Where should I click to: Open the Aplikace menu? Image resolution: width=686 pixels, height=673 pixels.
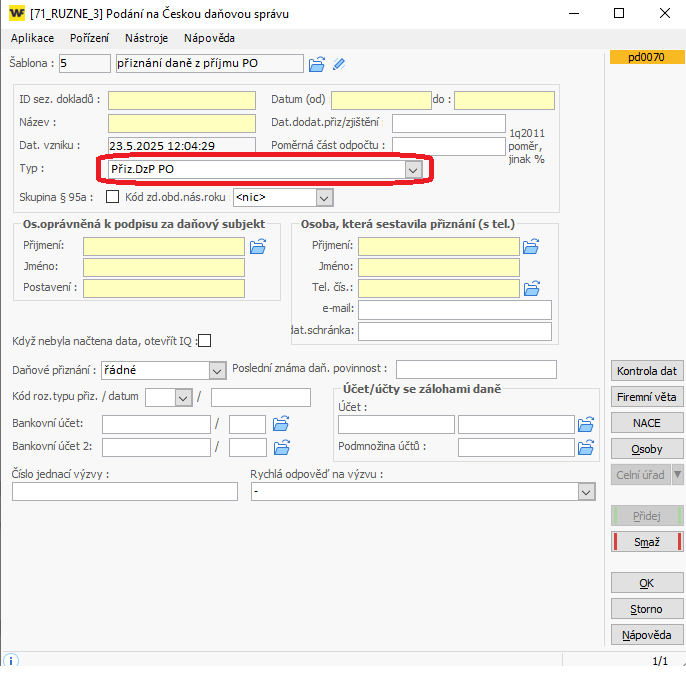pyautogui.click(x=32, y=38)
